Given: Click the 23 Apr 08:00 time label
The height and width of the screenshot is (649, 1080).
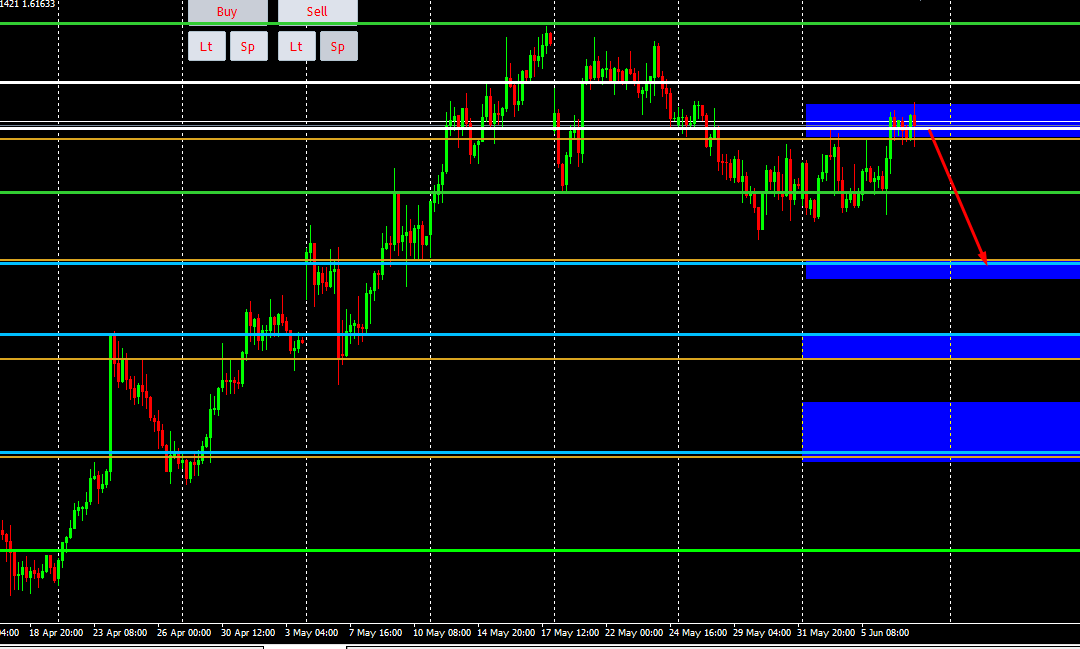Looking at the screenshot, I should (120, 633).
